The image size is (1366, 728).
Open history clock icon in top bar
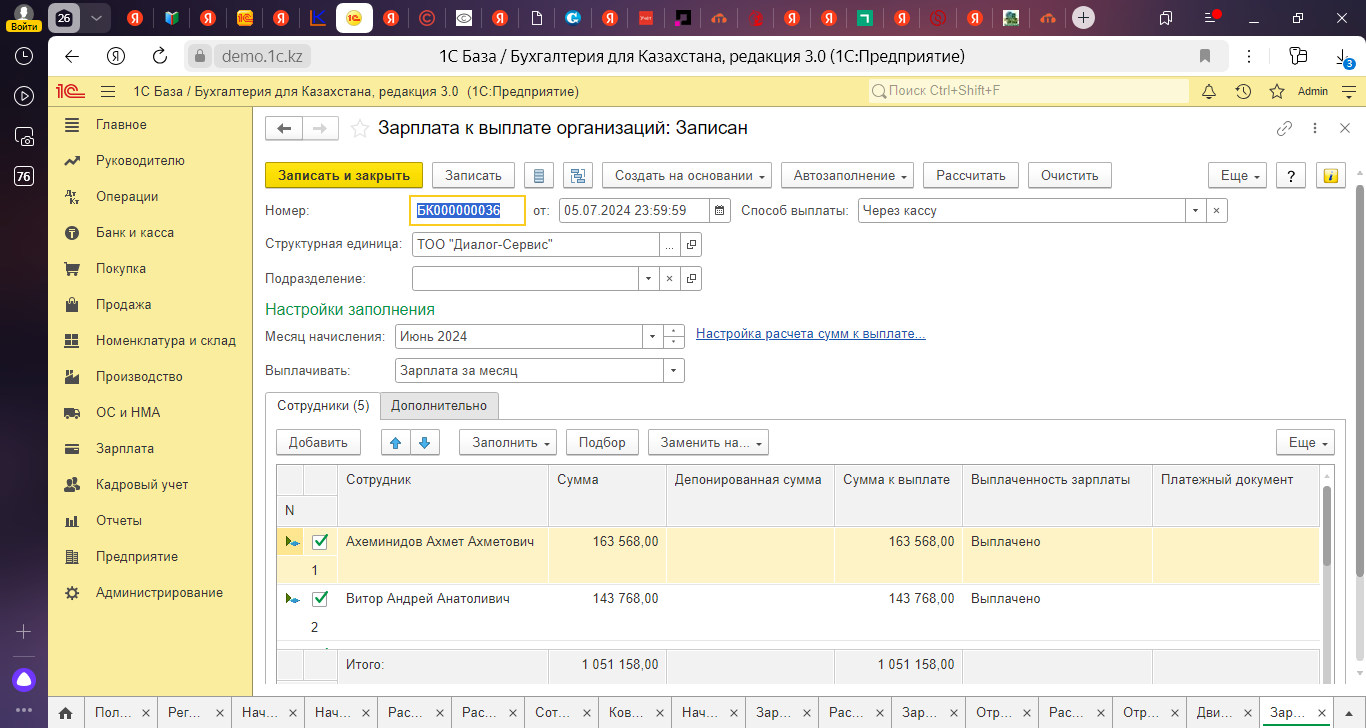pyautogui.click(x=1242, y=91)
